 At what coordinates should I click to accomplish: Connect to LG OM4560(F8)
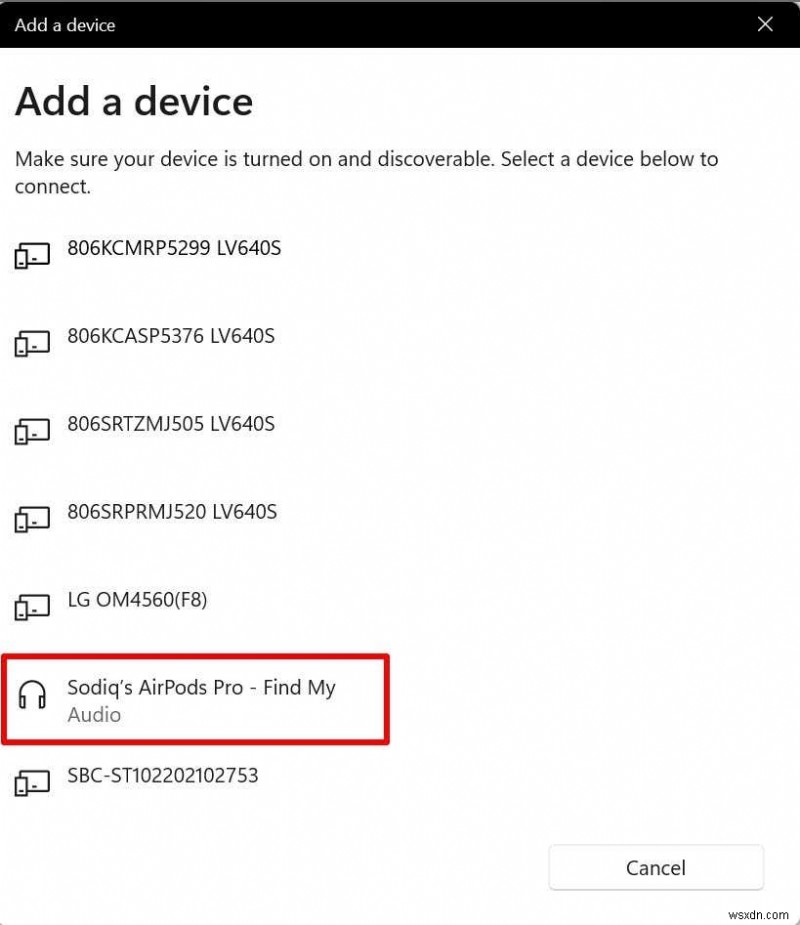tap(135, 600)
